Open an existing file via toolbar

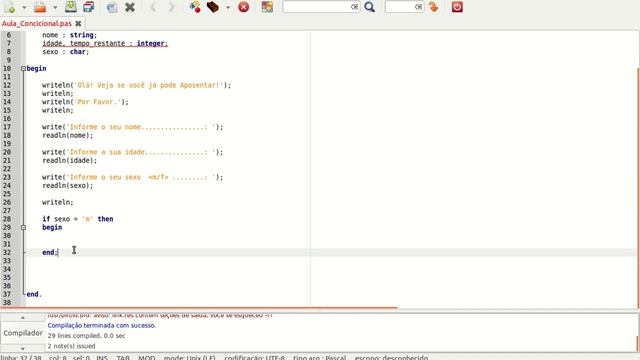pyautogui.click(x=40, y=7)
